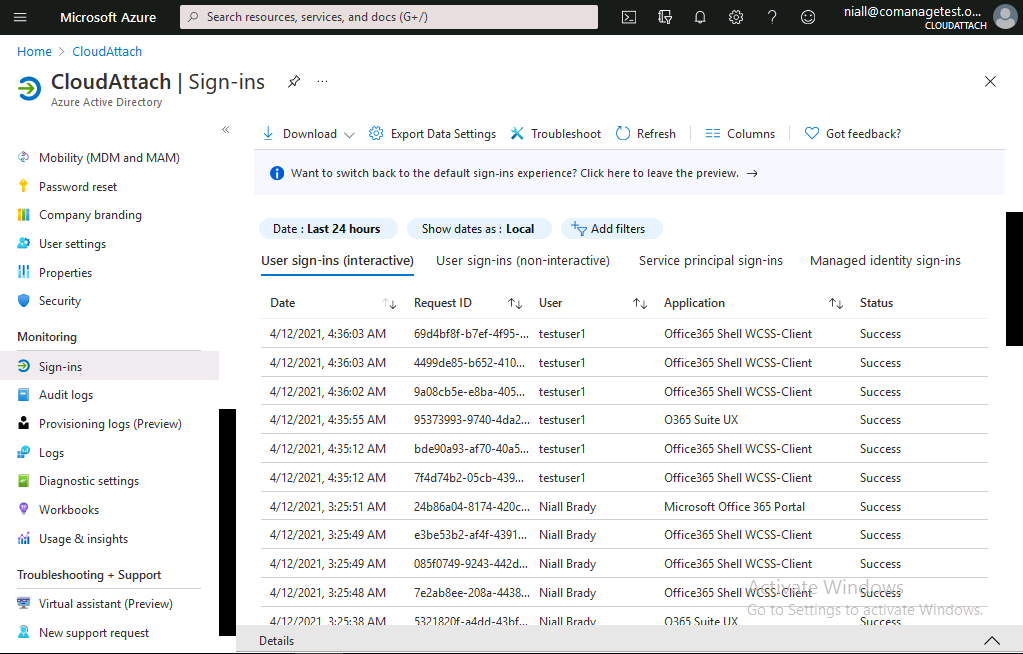This screenshot has height=654, width=1023.
Task: Open the Microsoft Office 365 Portal row
Action: tap(624, 506)
